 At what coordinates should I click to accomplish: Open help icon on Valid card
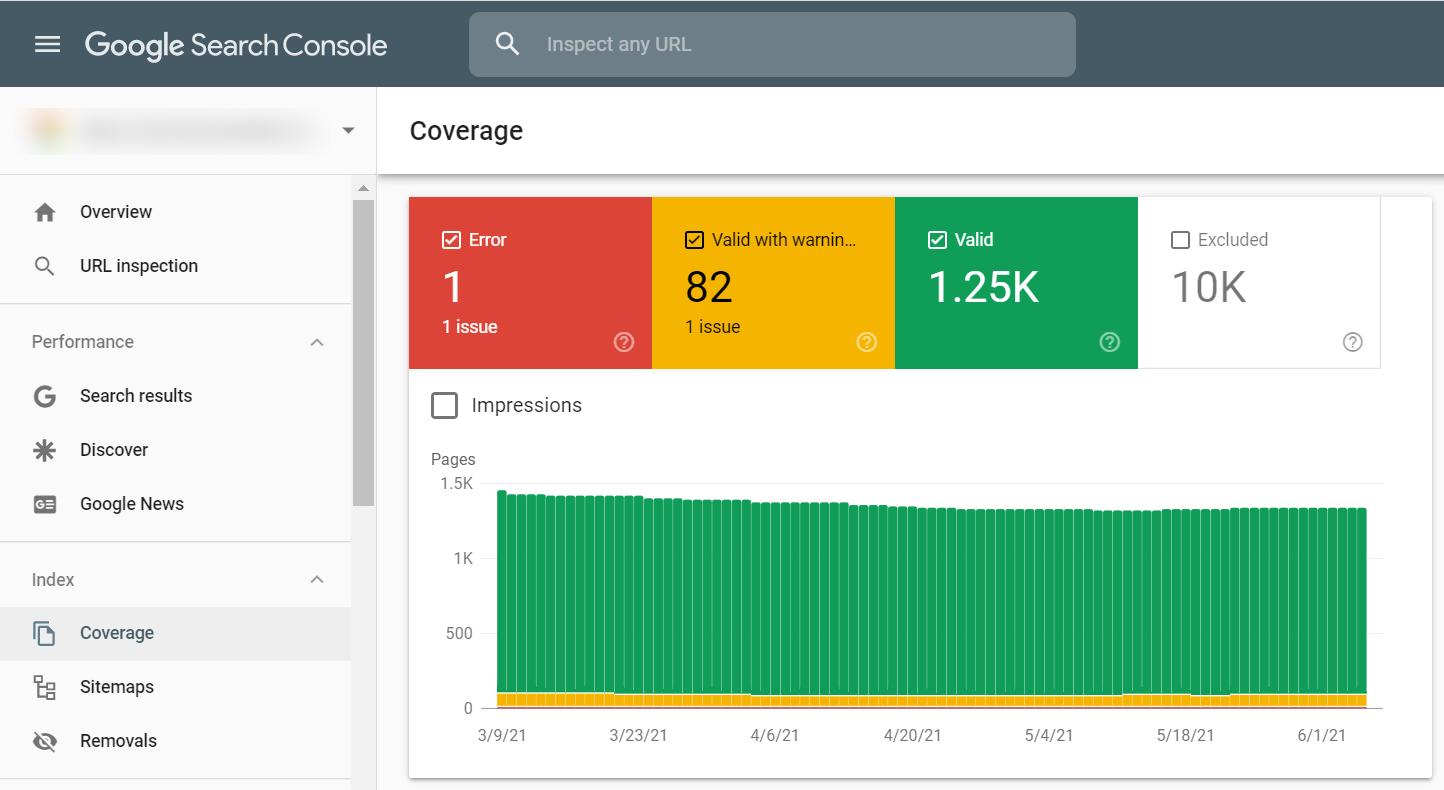tap(1110, 342)
